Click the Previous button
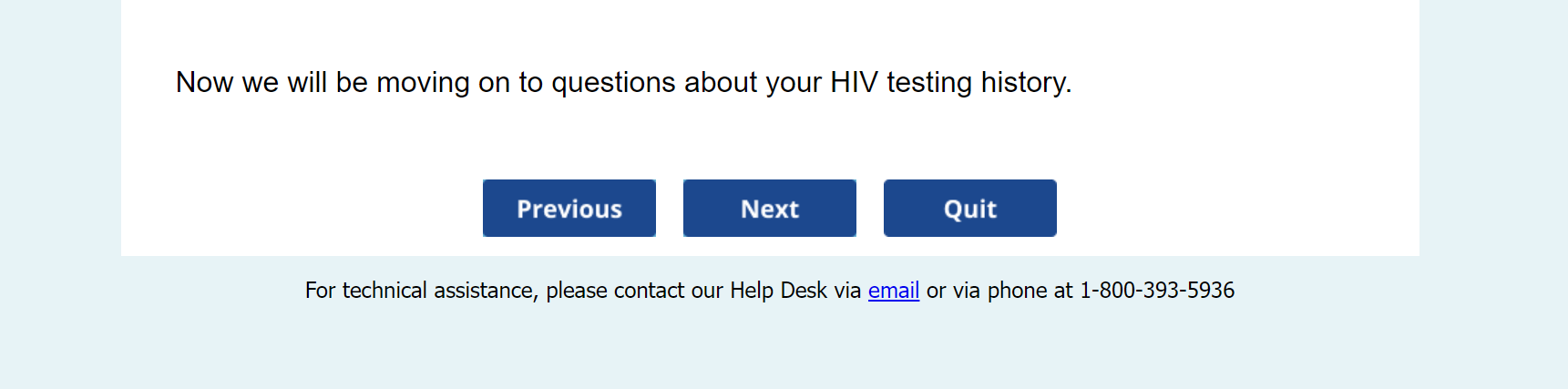The image size is (1568, 389). click(569, 209)
